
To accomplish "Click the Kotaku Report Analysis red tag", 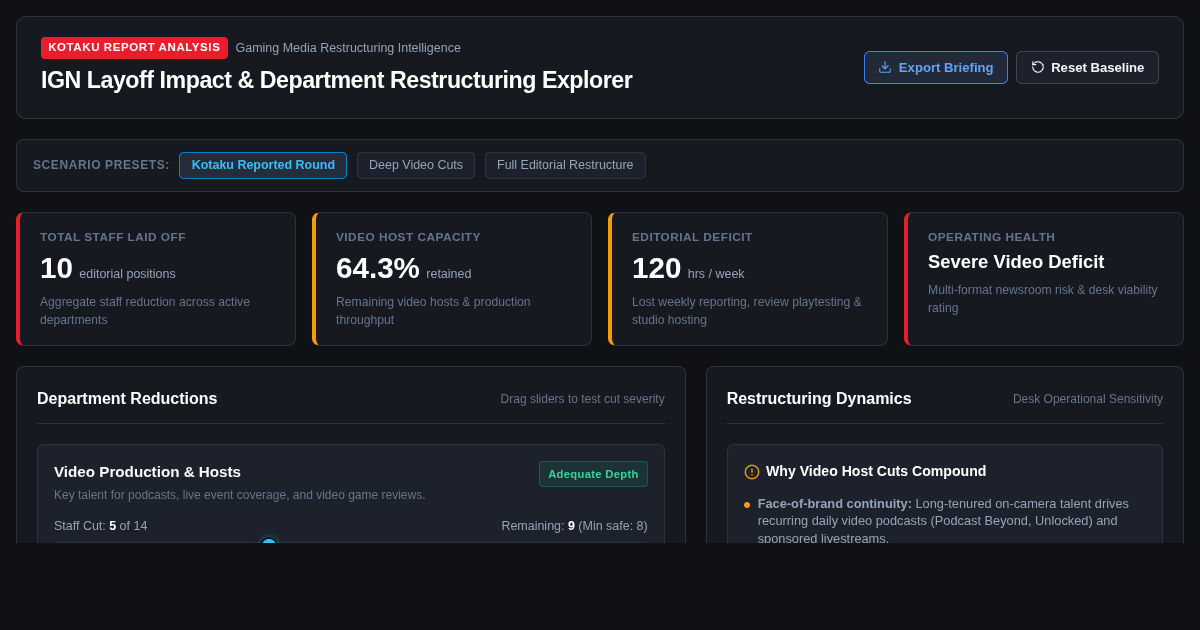I will pos(134,48).
